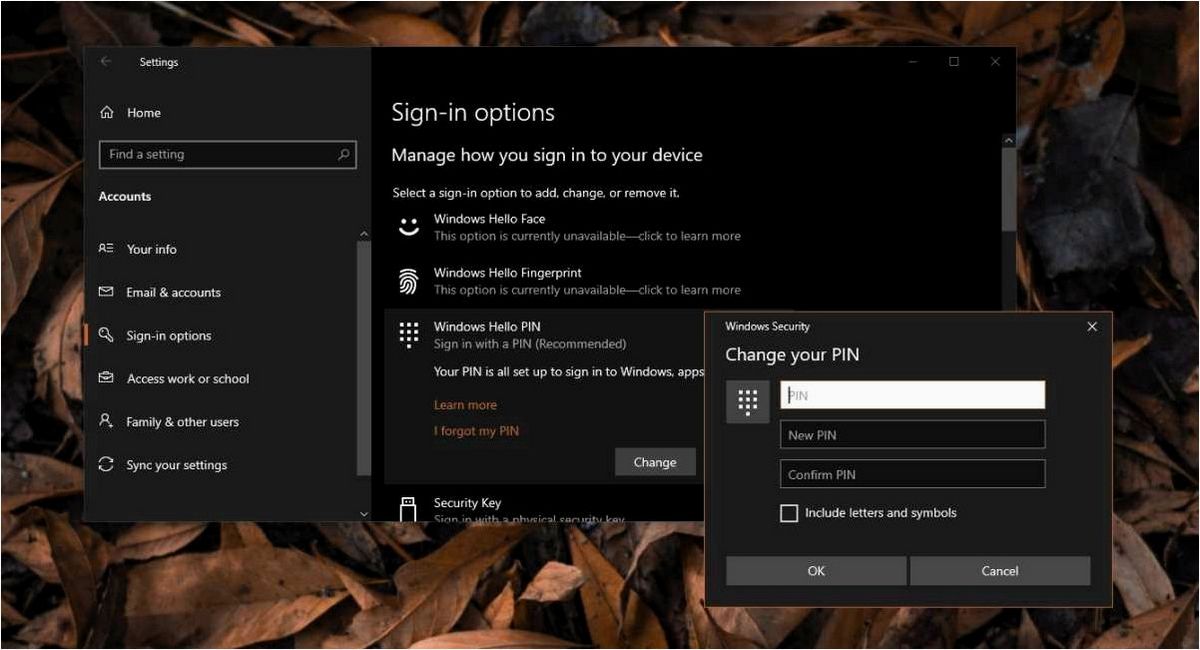Click the Windows Hello Fingerprint icon
This screenshot has width=1200, height=650.
(x=408, y=281)
